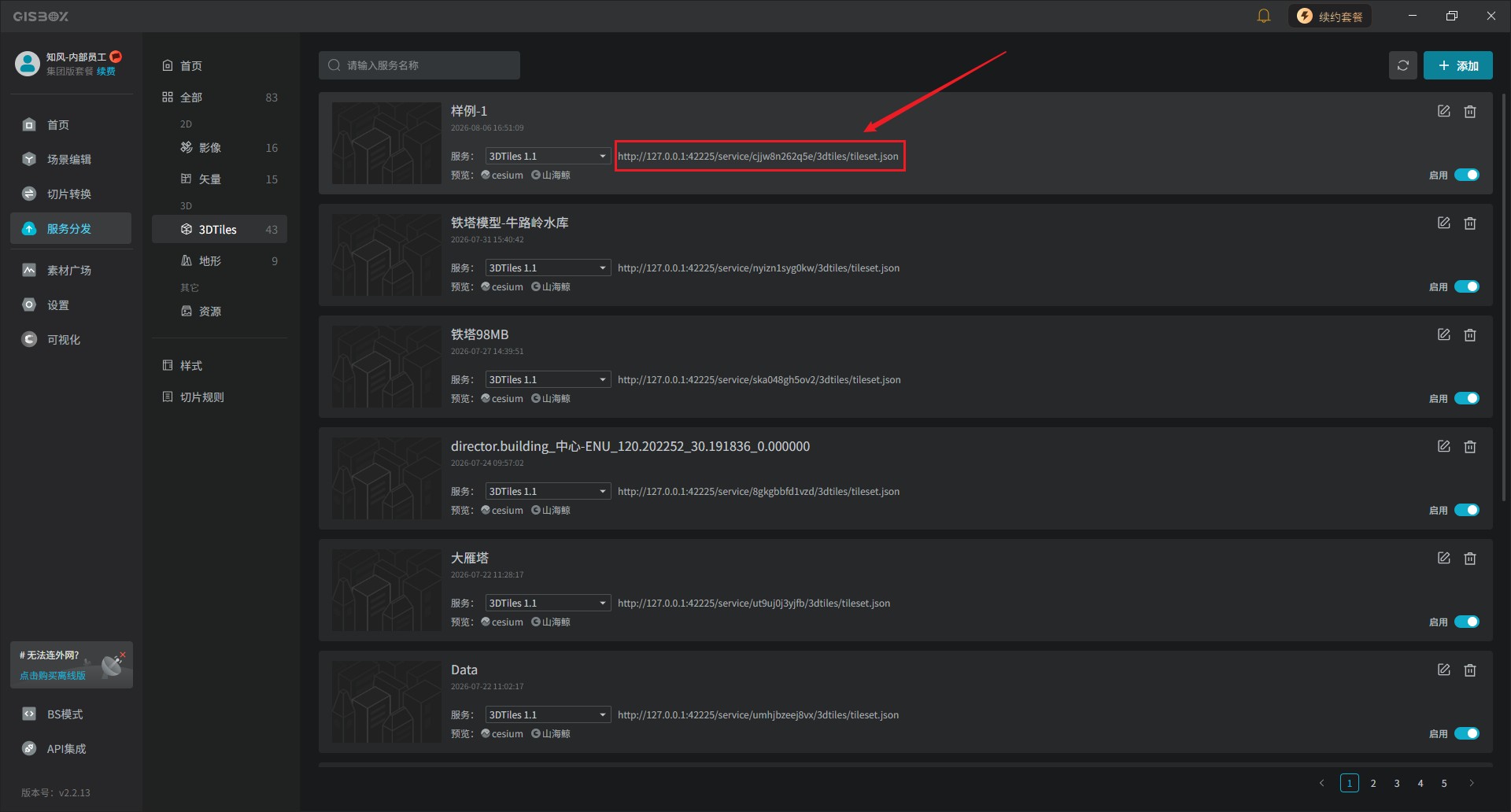This screenshot has height=812, width=1511.
Task: Edit the Data service
Action: click(1444, 670)
